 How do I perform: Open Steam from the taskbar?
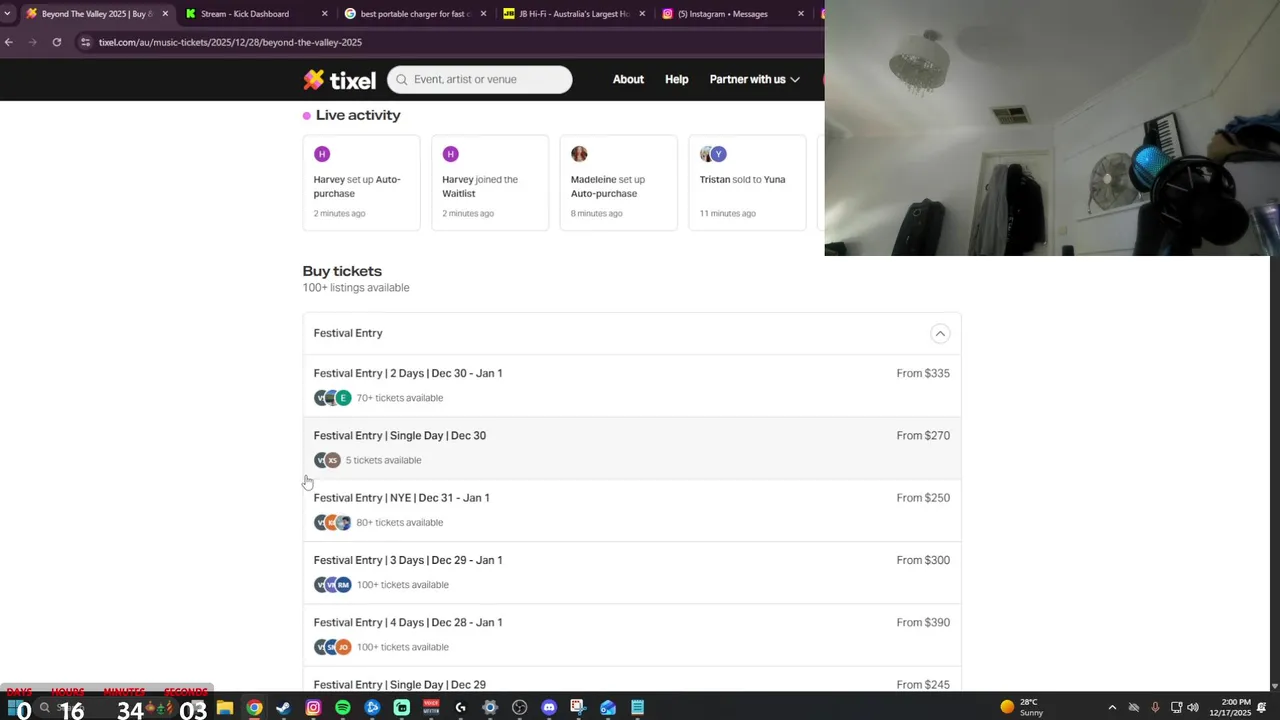coord(283,707)
